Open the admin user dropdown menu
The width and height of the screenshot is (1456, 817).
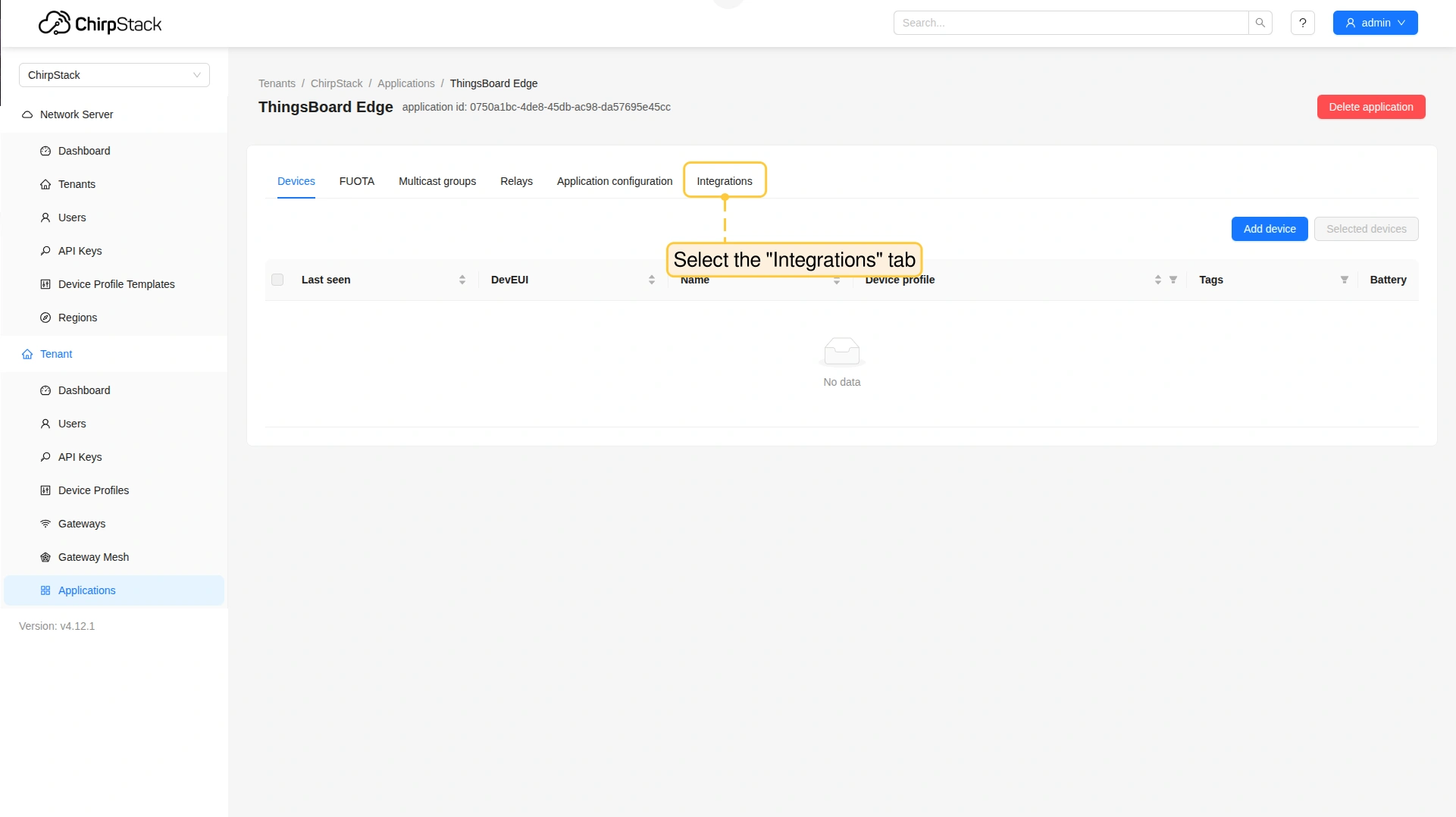pos(1375,23)
